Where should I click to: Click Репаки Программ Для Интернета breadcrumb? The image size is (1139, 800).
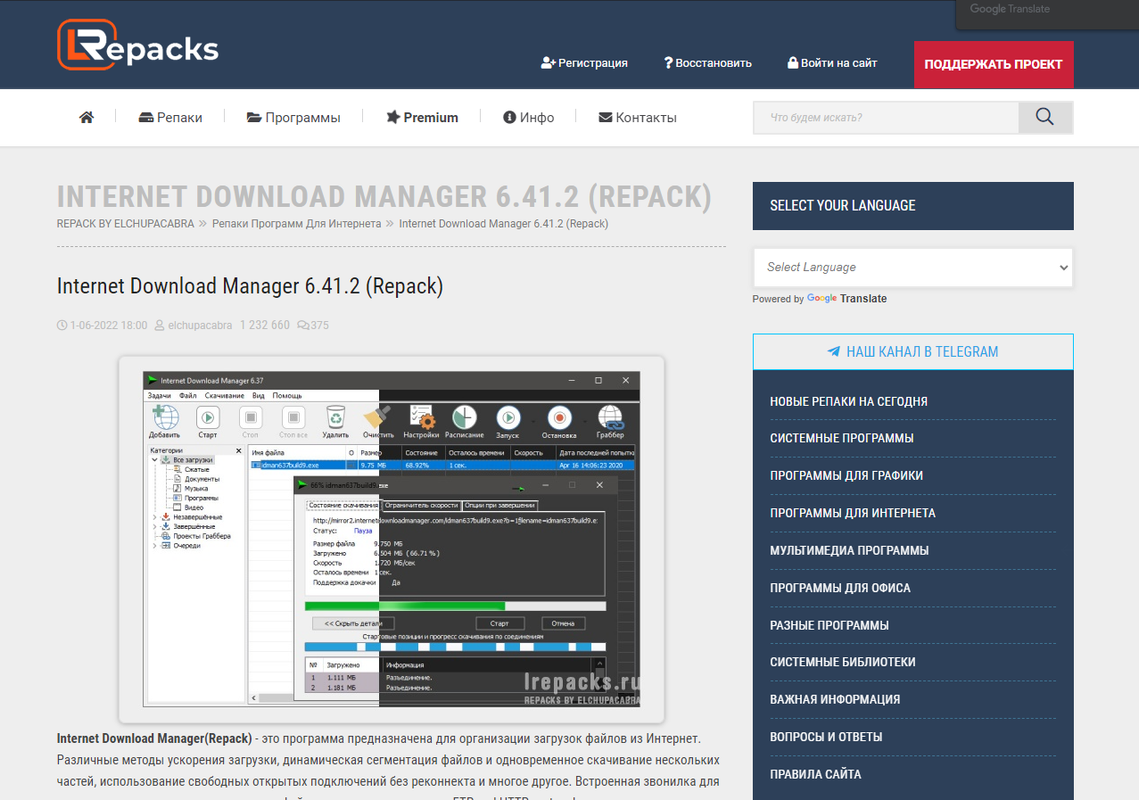[296, 224]
